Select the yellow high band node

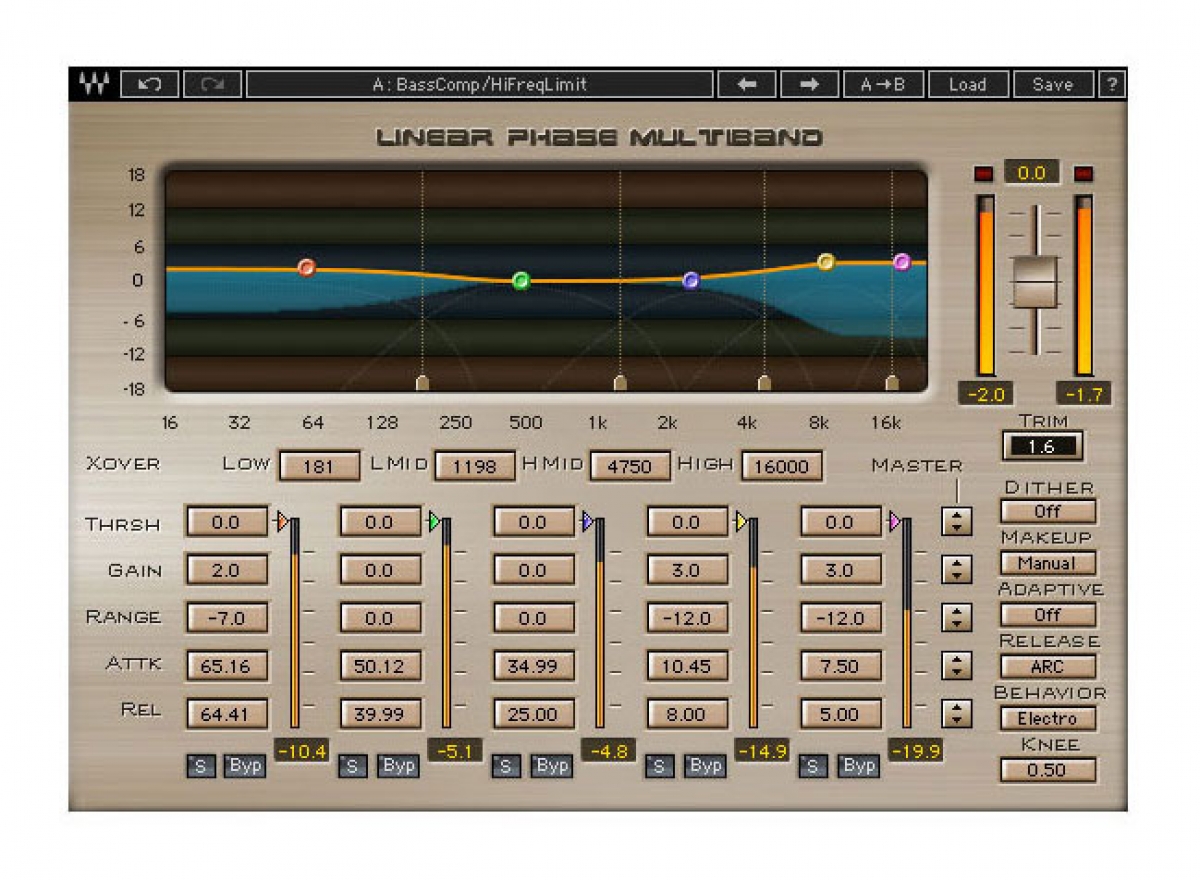(826, 262)
